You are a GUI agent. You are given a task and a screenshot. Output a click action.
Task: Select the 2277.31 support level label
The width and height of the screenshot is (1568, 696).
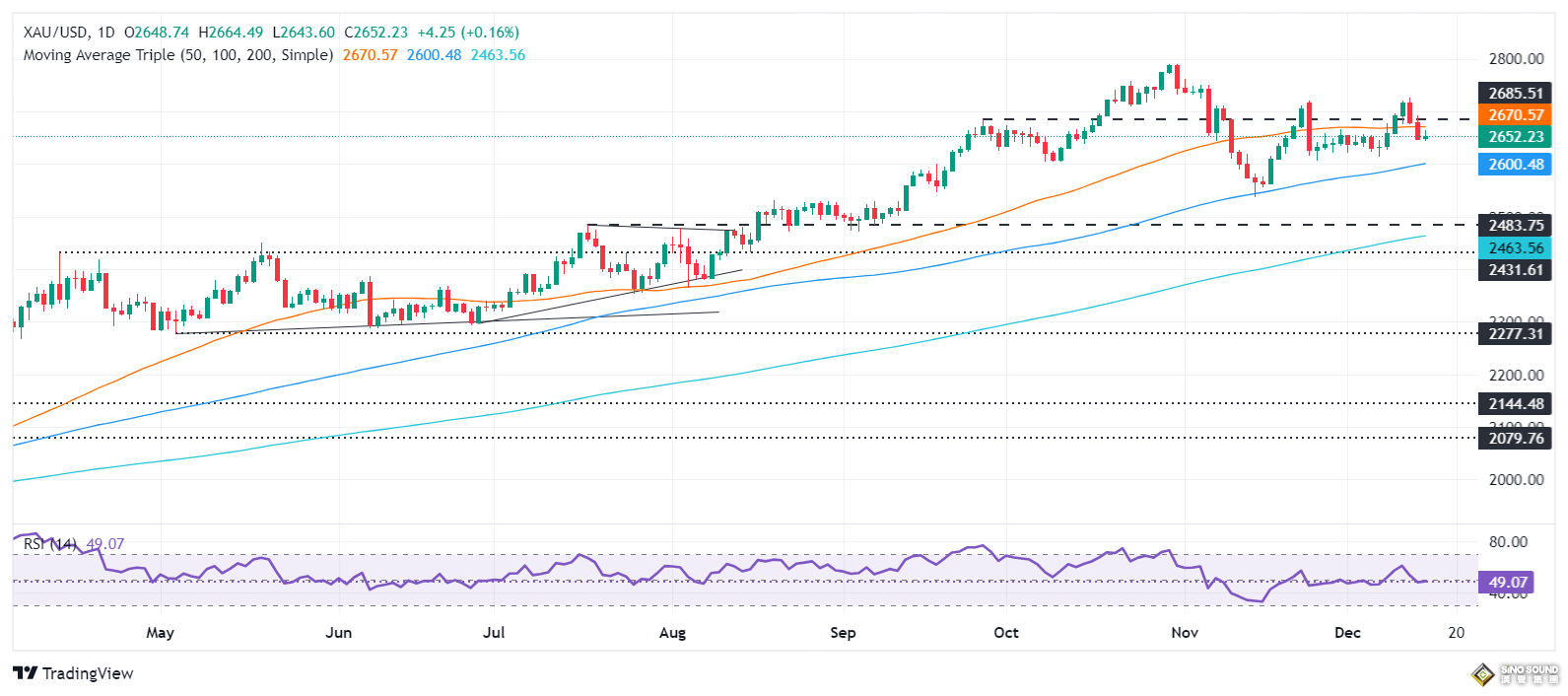click(x=1515, y=334)
